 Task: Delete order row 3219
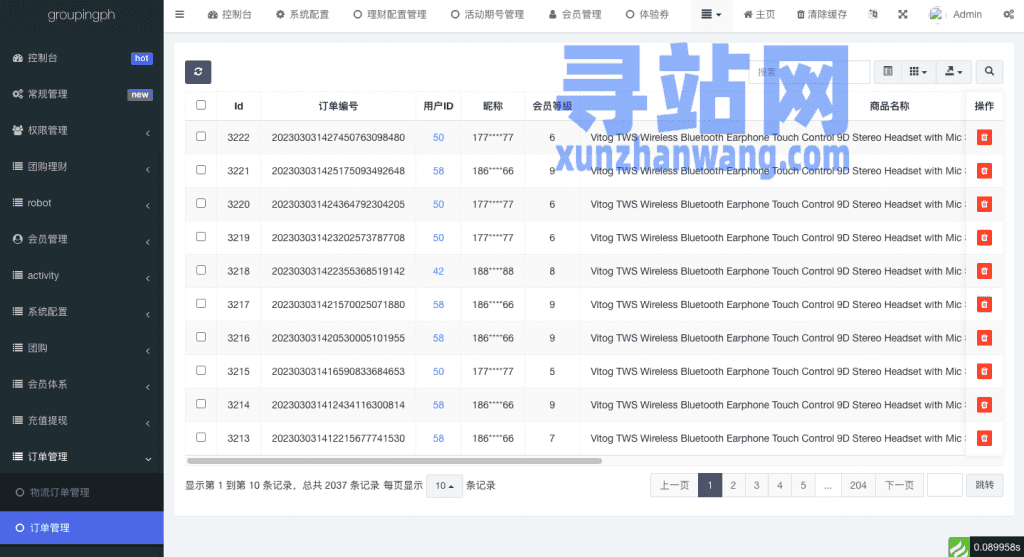point(984,238)
